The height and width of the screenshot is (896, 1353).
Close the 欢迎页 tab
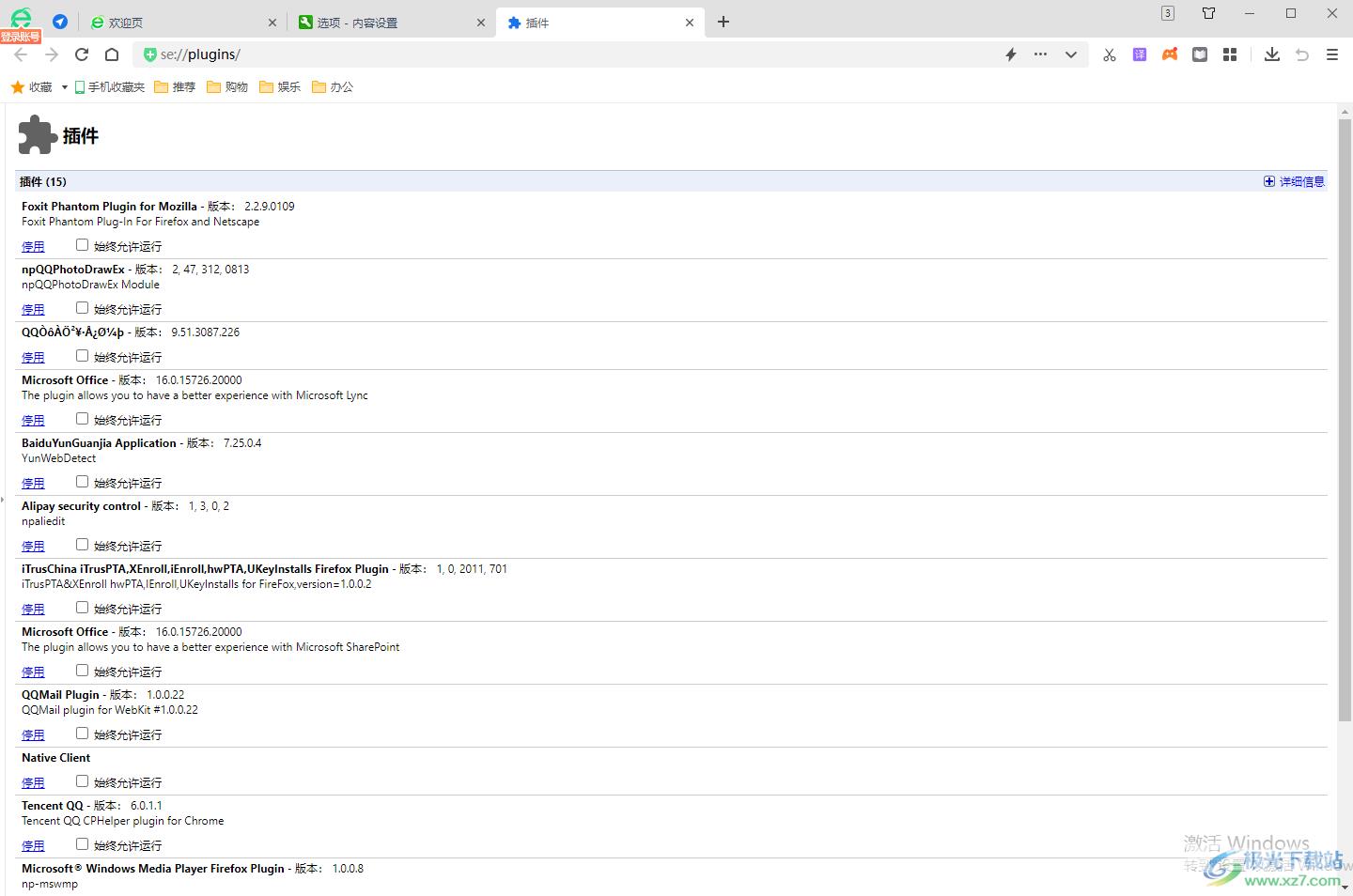point(272,23)
